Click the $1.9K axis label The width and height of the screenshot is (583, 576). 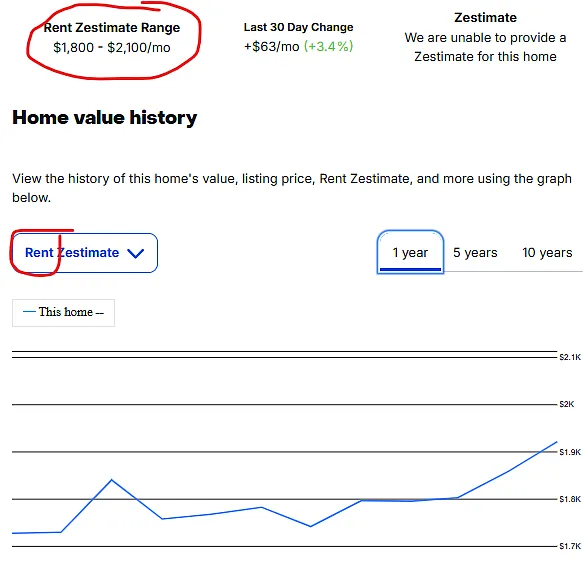click(570, 452)
